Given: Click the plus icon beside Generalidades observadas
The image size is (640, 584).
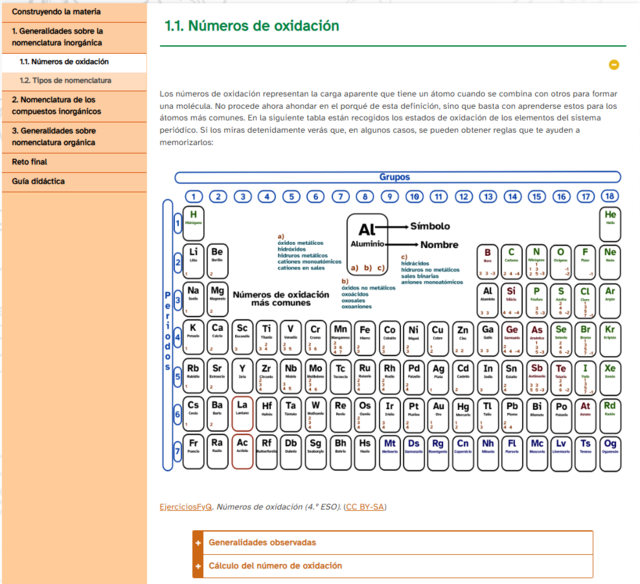Looking at the screenshot, I should click(x=199, y=543).
